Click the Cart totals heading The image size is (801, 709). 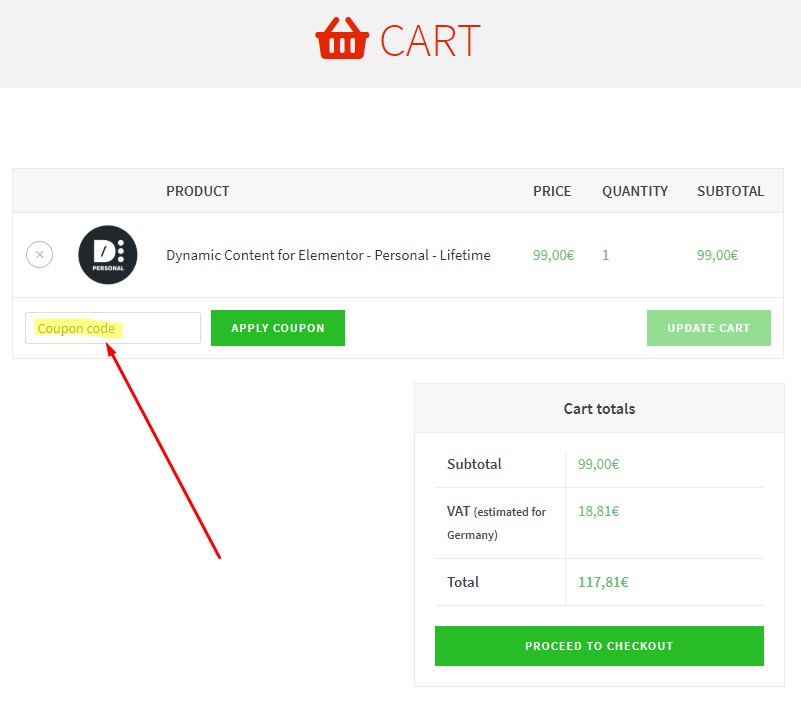599,409
